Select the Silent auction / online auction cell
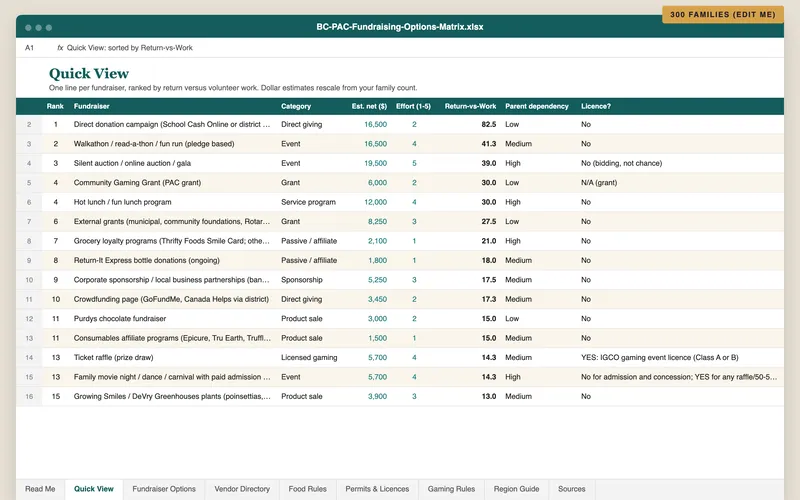This screenshot has height=500, width=800. click(132, 163)
